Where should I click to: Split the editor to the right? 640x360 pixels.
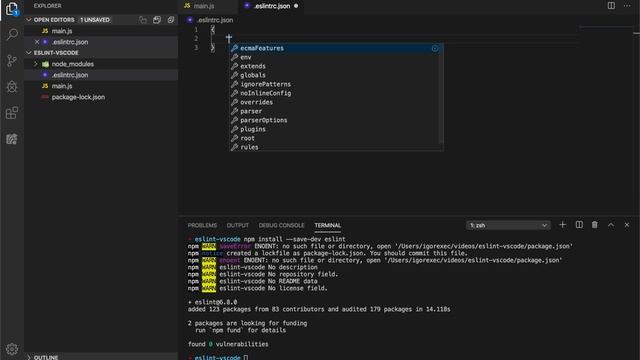click(x=611, y=6)
